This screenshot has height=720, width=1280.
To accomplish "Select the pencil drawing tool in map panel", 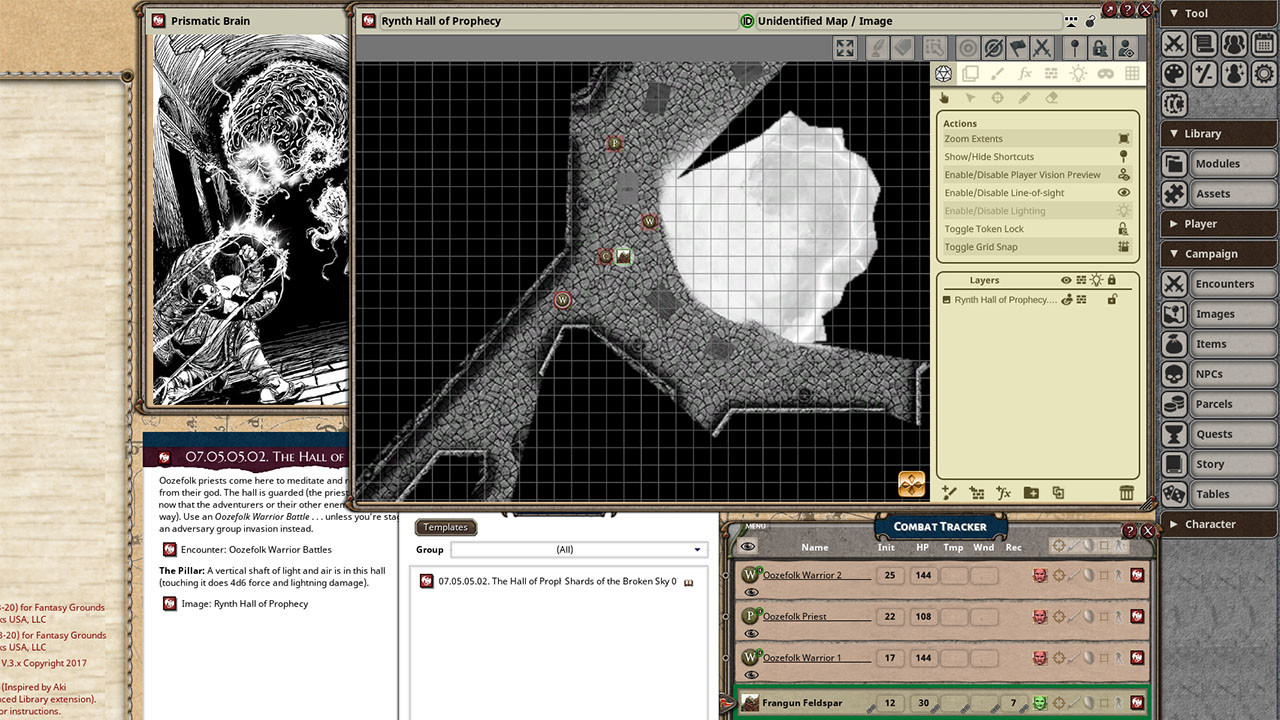I will (x=1024, y=98).
